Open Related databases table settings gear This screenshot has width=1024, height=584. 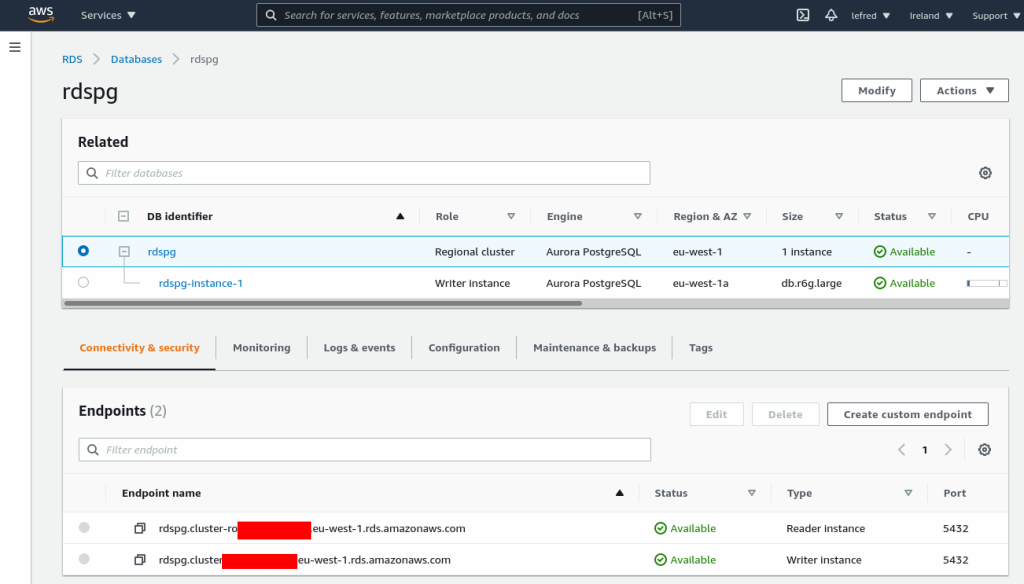985,173
